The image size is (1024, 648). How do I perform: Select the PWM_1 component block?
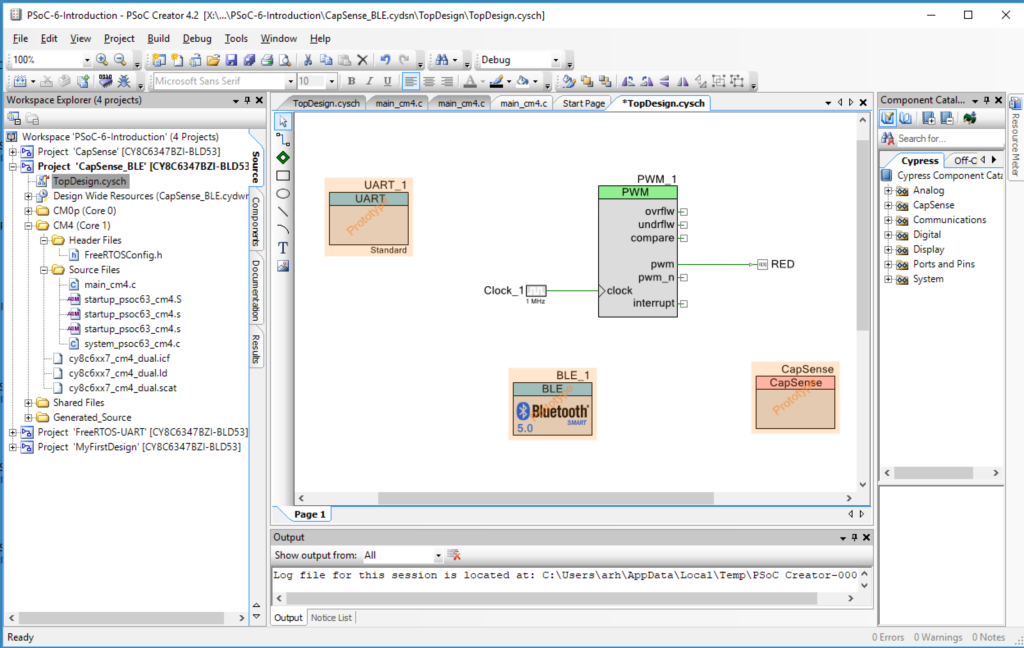click(637, 251)
